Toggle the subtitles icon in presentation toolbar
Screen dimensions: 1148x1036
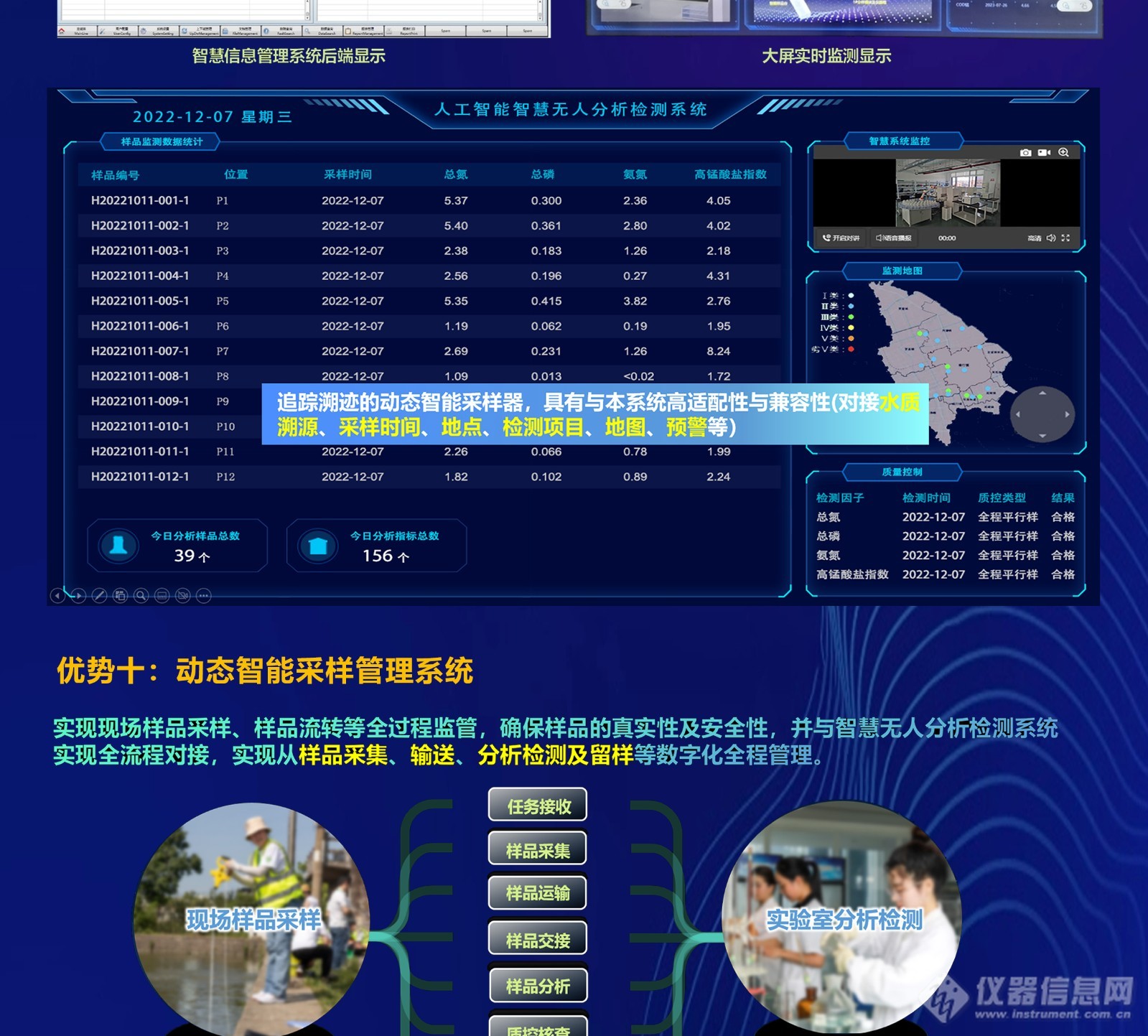162,595
